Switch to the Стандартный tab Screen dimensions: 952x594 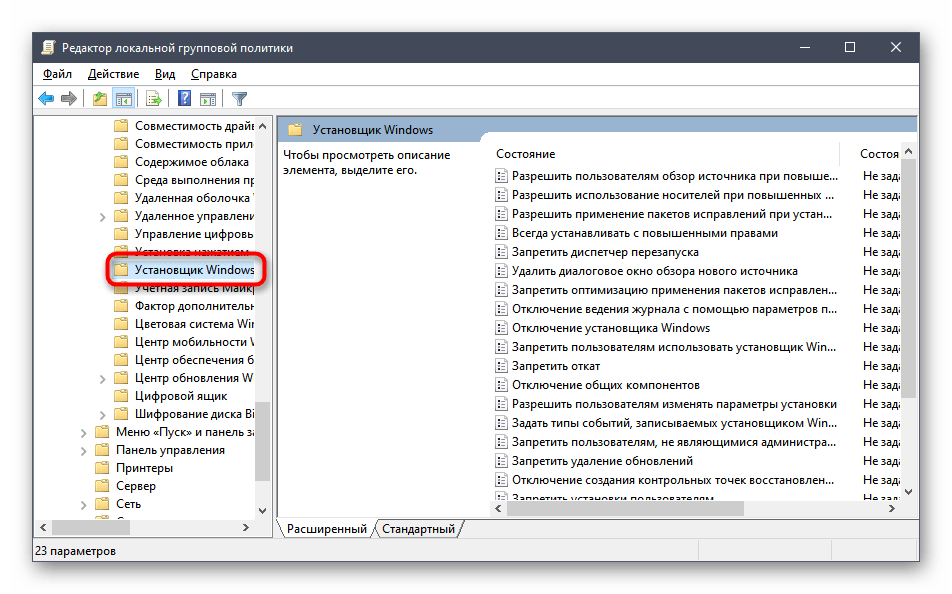tap(418, 529)
